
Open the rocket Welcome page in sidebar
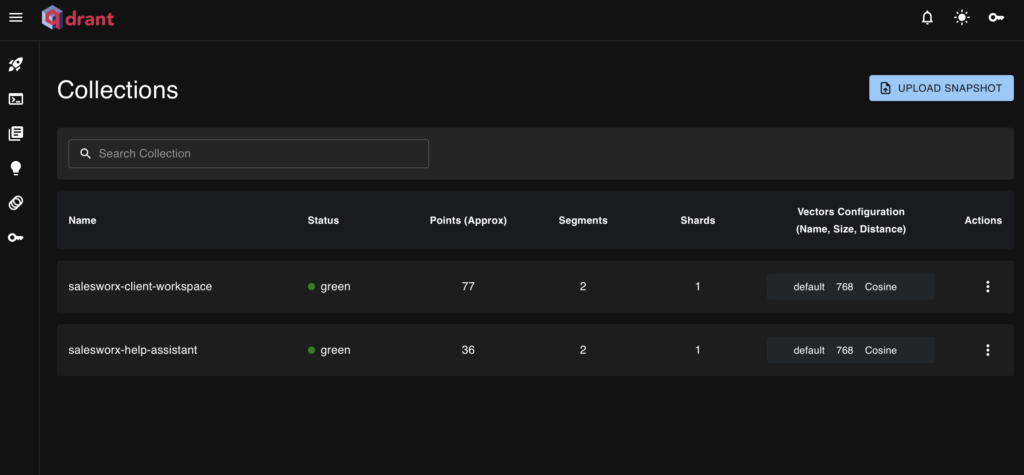pos(16,65)
